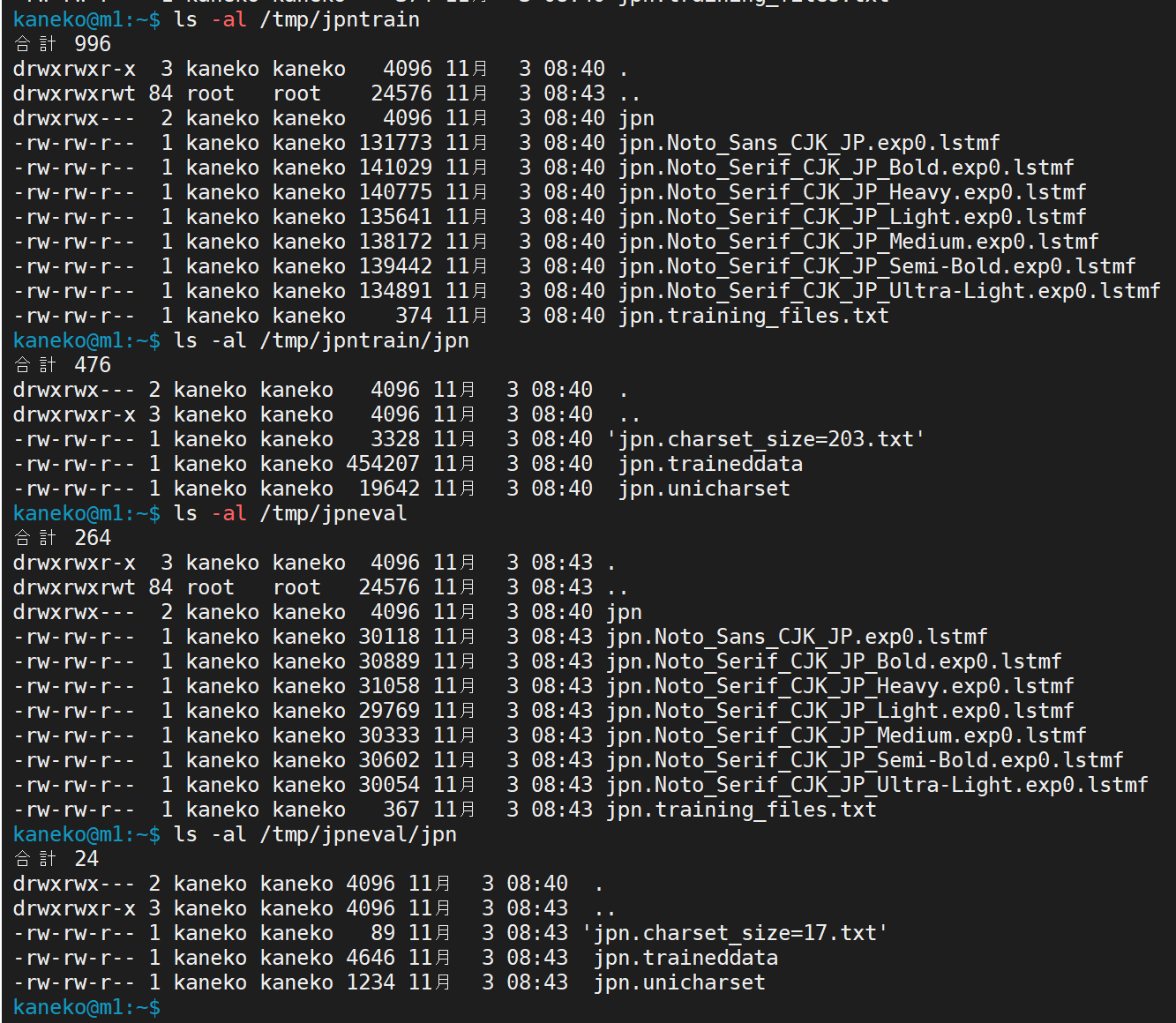
Task: Select the 'jpn.charset_size=203.txt' filename
Action: (x=766, y=439)
